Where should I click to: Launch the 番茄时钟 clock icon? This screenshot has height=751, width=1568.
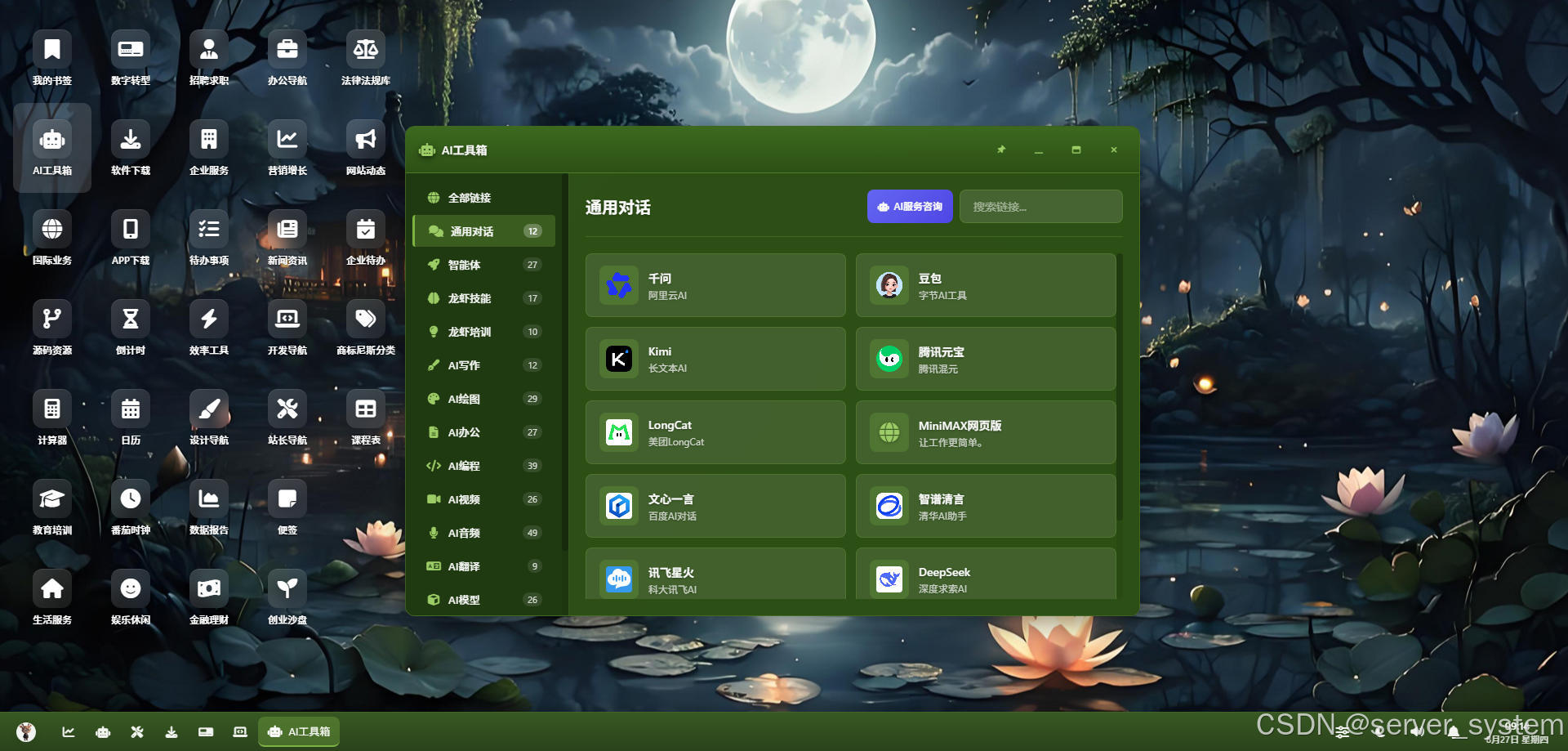tap(131, 507)
